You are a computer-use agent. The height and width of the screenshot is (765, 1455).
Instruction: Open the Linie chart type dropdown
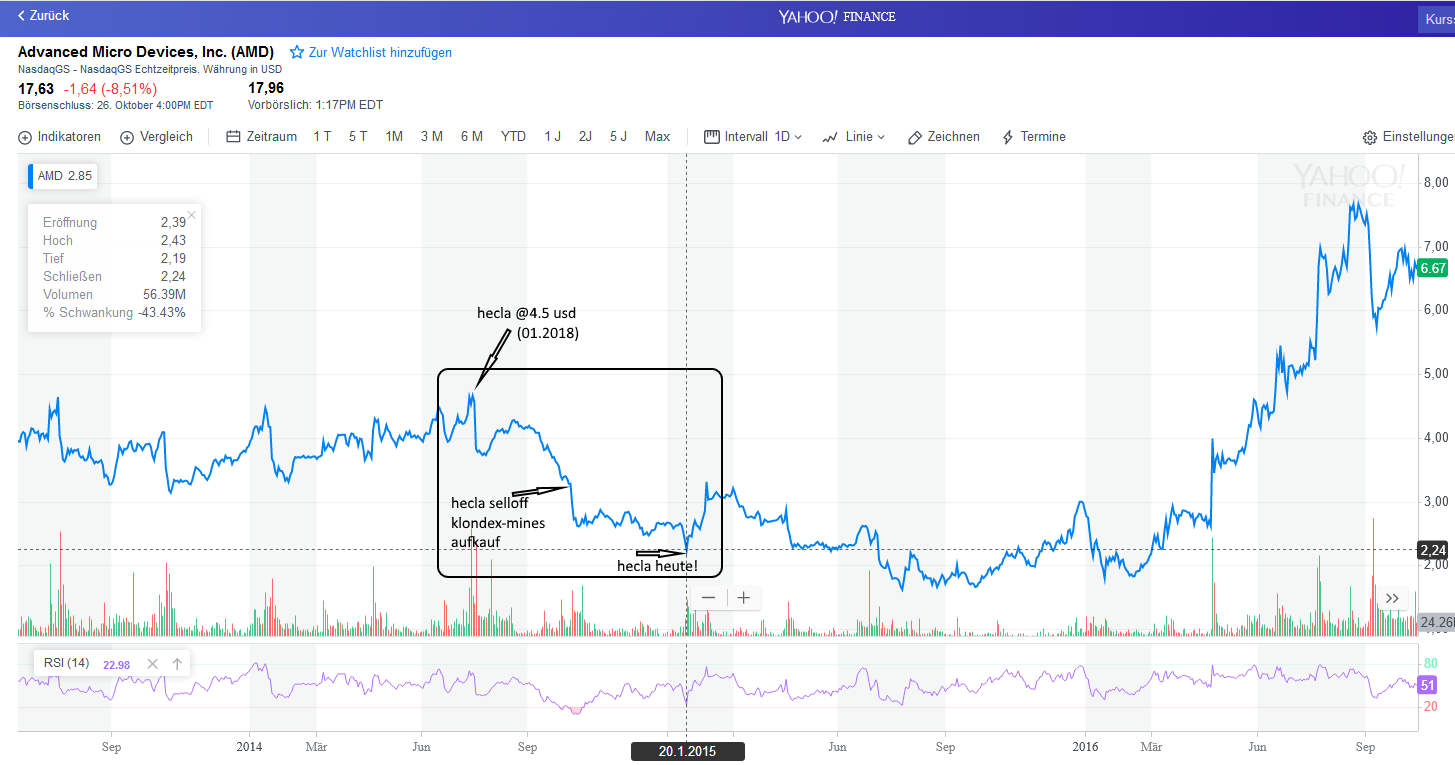point(860,136)
